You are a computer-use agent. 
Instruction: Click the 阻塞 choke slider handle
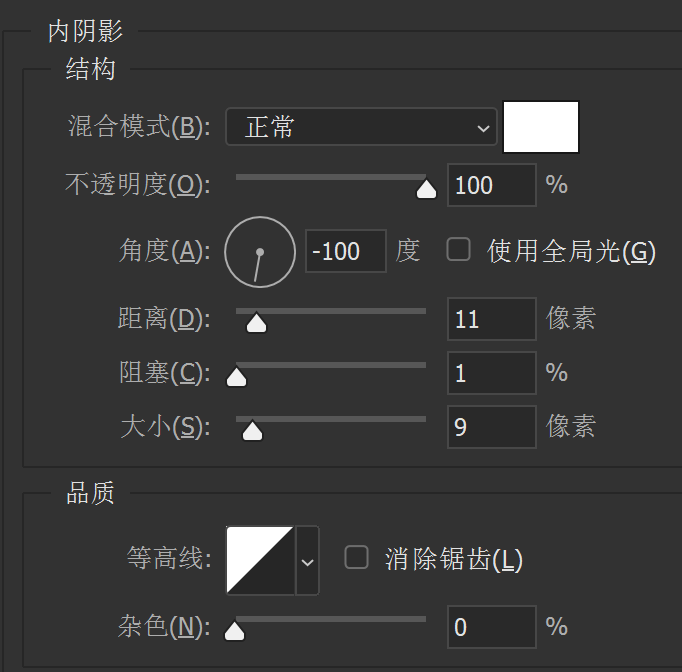(237, 377)
